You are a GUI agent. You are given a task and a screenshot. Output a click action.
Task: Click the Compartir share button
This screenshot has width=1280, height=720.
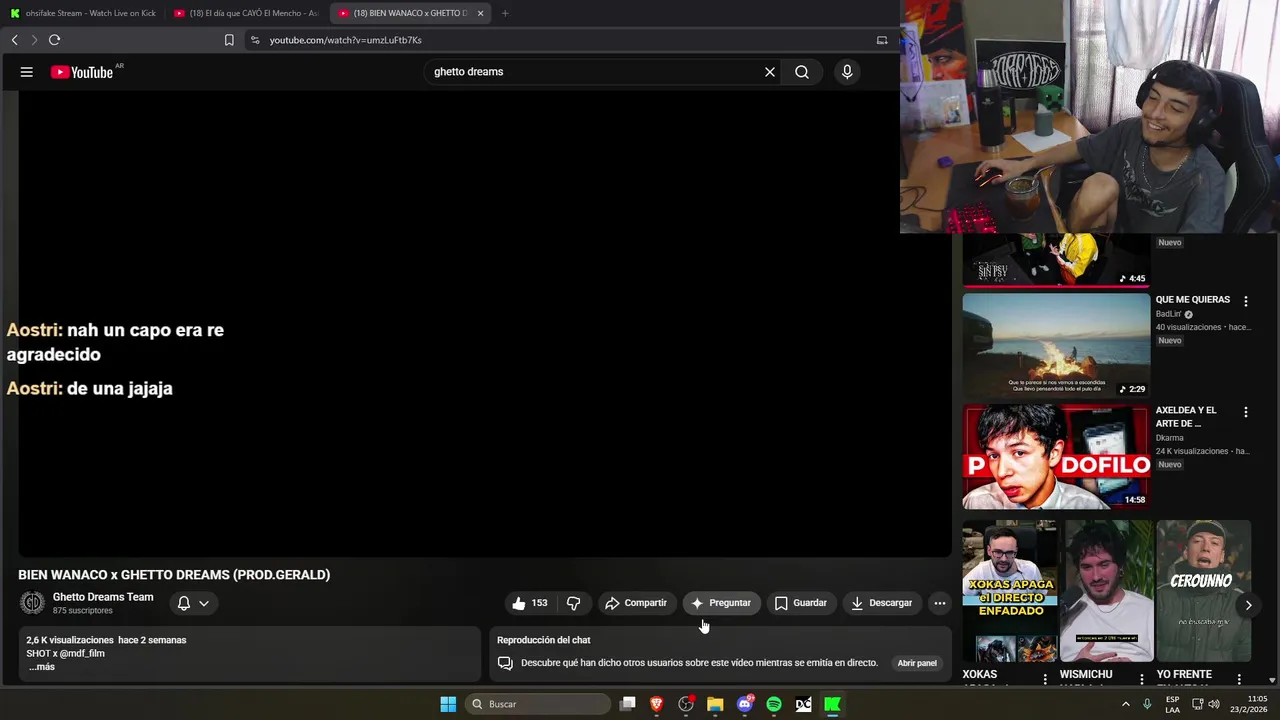click(636, 603)
